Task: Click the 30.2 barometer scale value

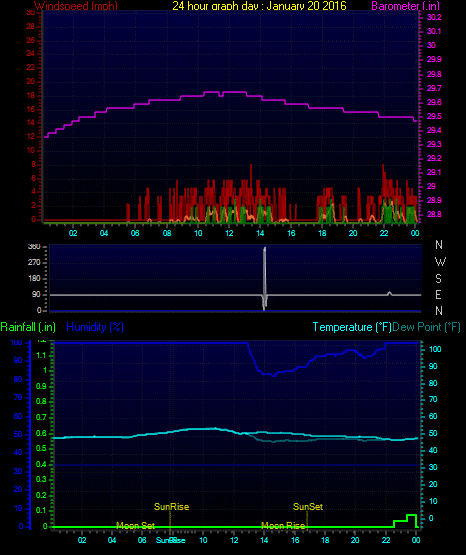Action: coord(434,17)
